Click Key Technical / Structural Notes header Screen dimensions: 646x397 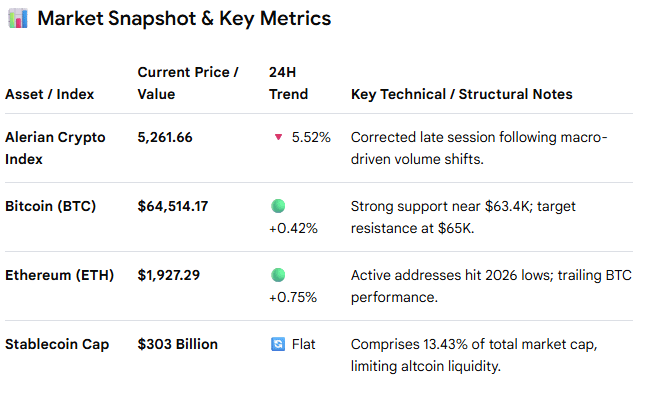click(462, 94)
